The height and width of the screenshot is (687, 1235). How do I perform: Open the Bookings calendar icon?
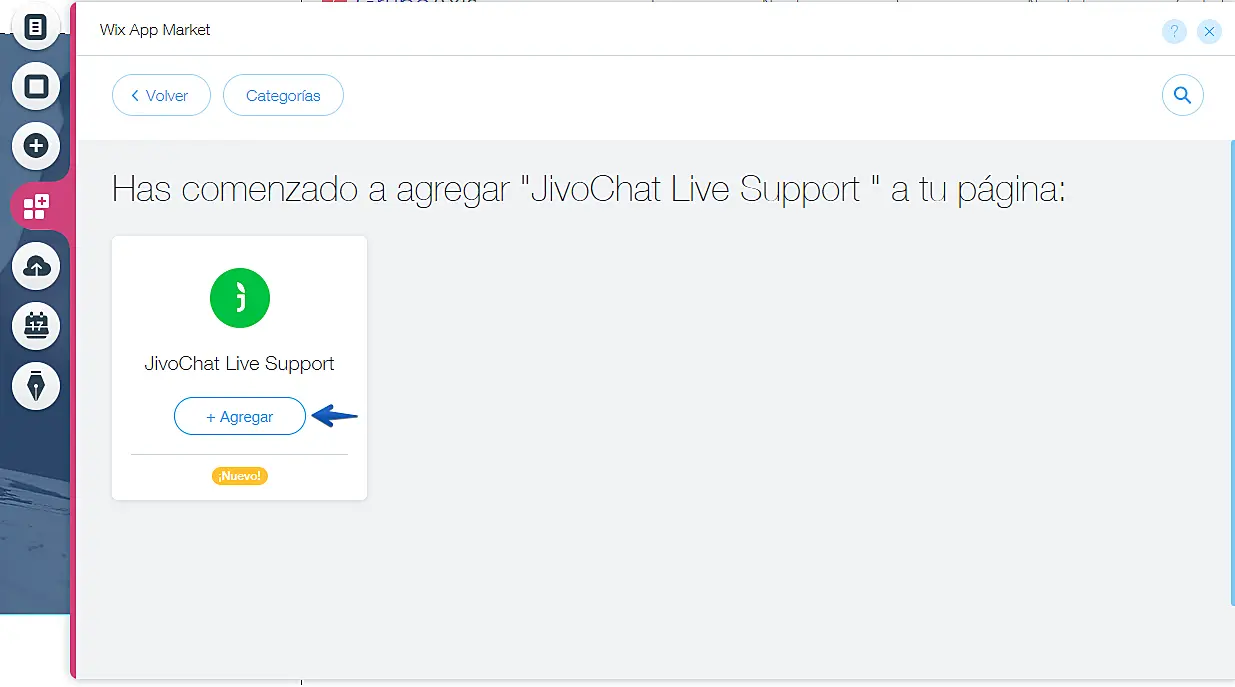tap(36, 326)
